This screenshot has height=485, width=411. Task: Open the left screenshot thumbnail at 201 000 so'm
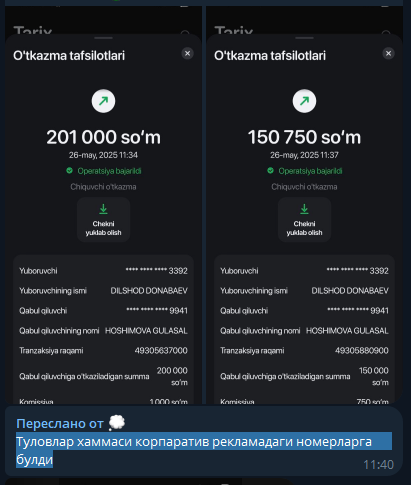[103, 205]
